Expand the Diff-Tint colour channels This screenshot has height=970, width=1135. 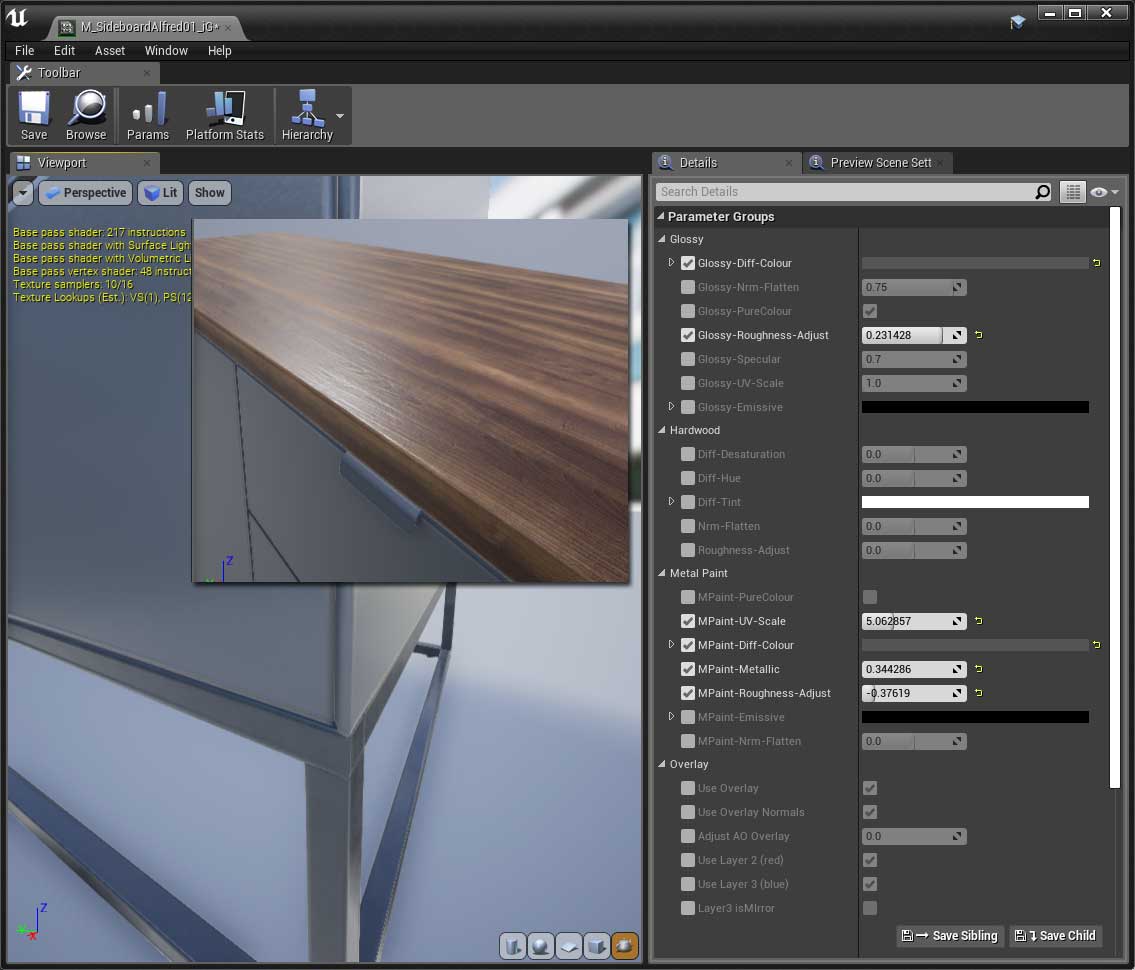click(671, 502)
